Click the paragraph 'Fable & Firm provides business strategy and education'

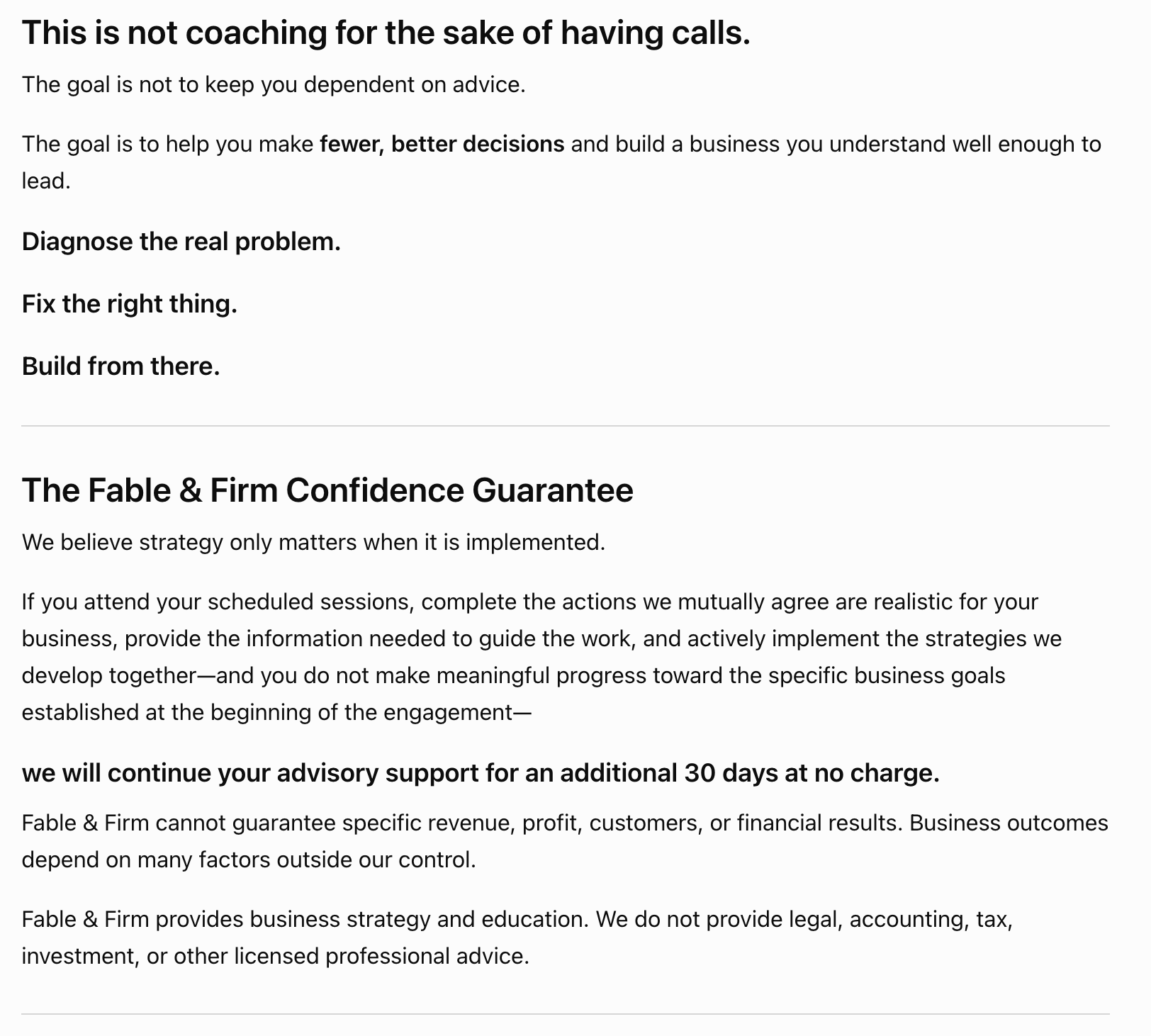(517, 938)
